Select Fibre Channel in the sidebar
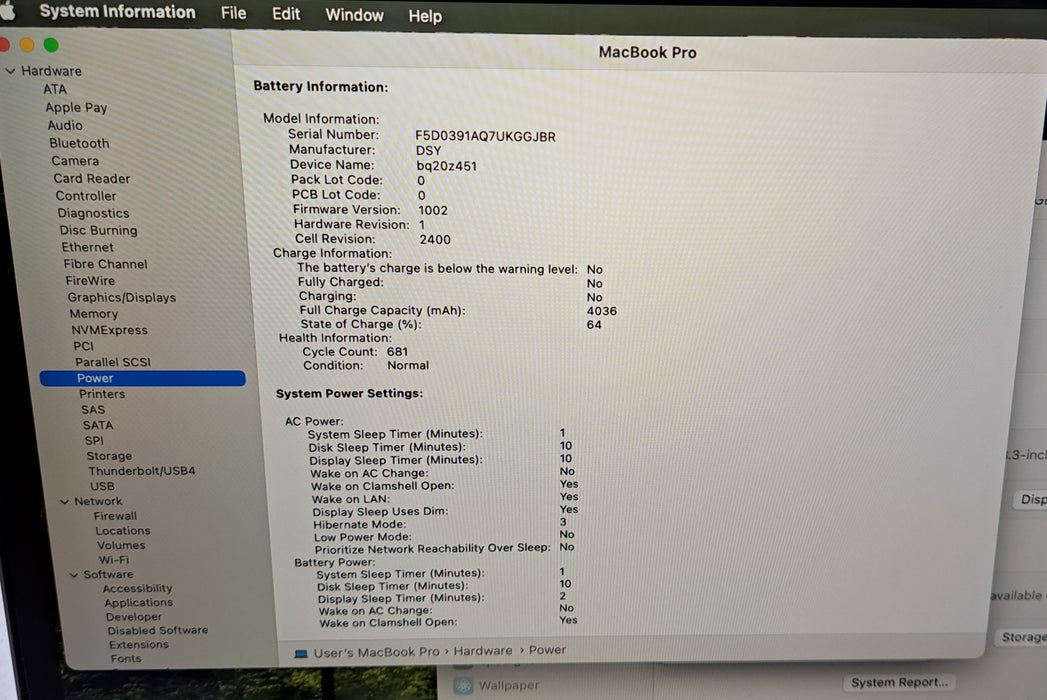The height and width of the screenshot is (700, 1047). [x=106, y=264]
